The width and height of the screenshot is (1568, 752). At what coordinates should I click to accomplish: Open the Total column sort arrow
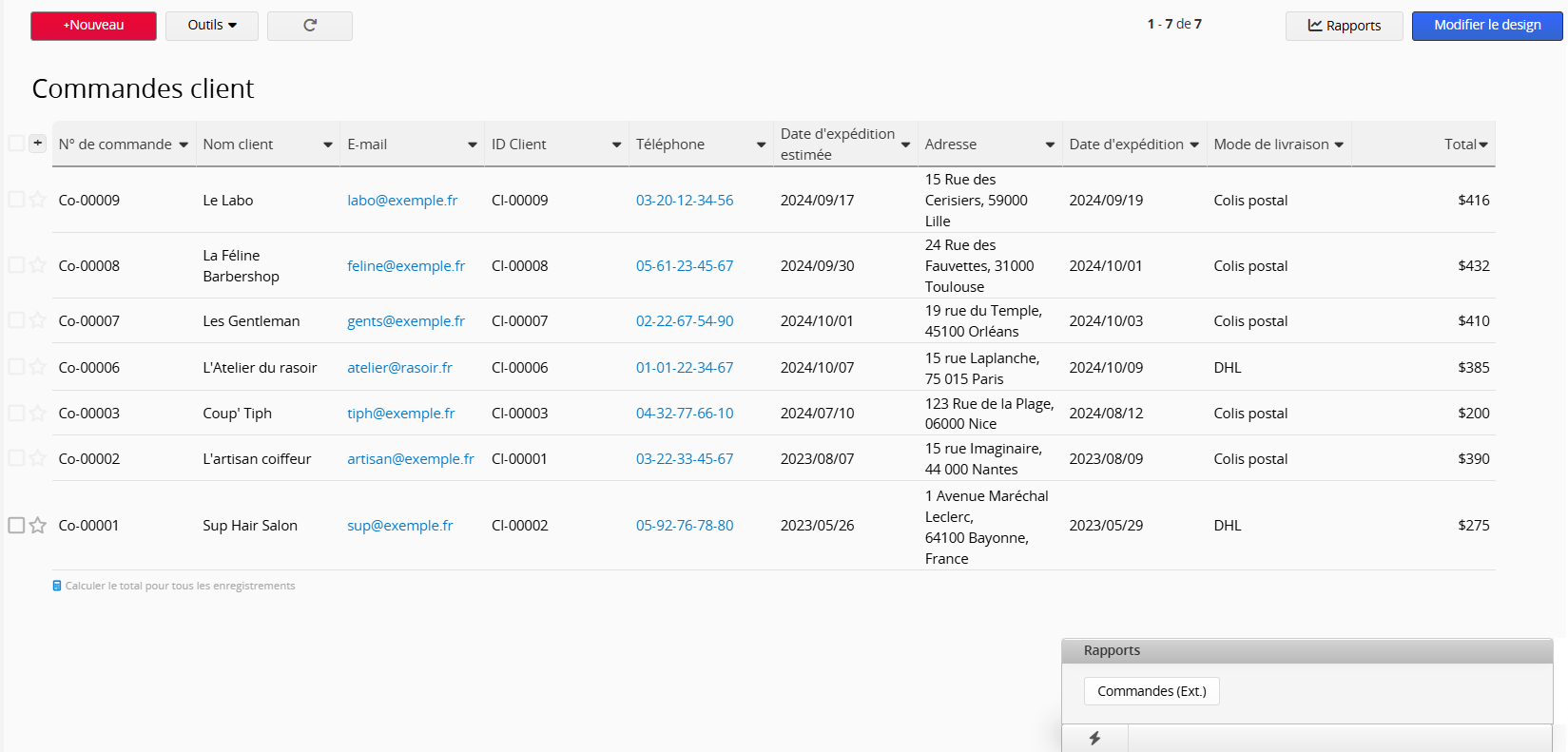coord(1482,145)
